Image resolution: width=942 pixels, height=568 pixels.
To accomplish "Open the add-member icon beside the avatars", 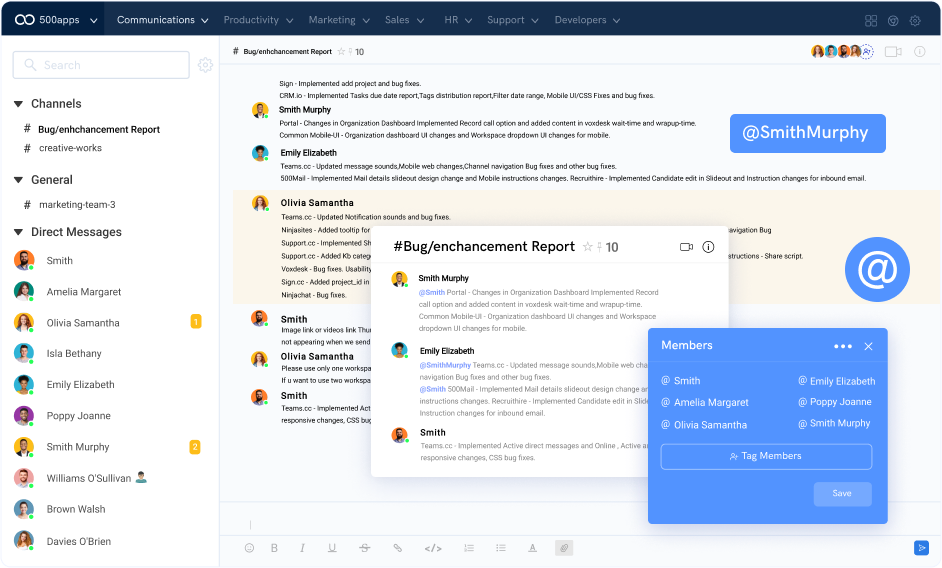I will (868, 52).
